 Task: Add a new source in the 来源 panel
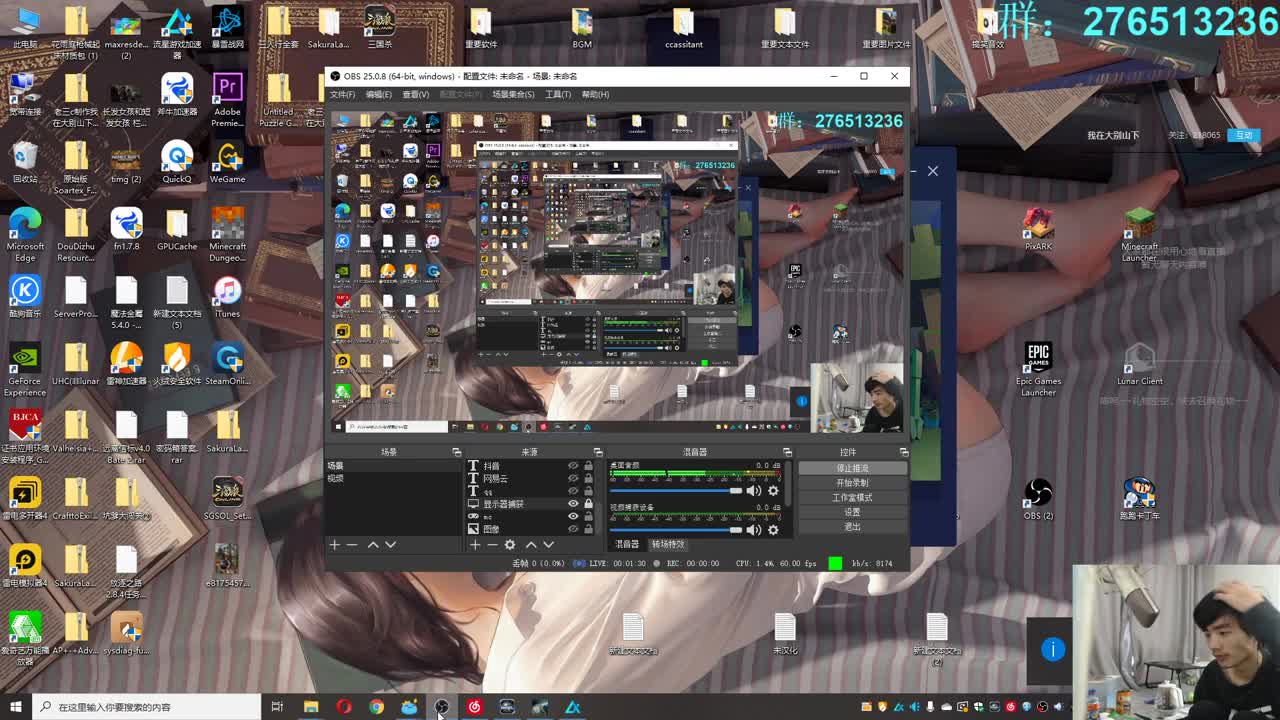475,544
